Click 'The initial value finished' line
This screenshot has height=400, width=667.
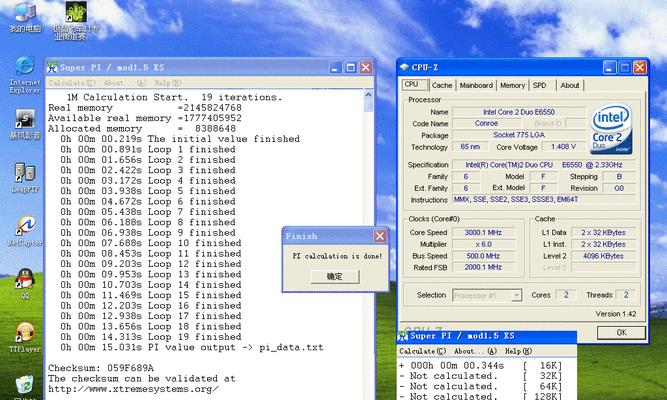[180, 139]
